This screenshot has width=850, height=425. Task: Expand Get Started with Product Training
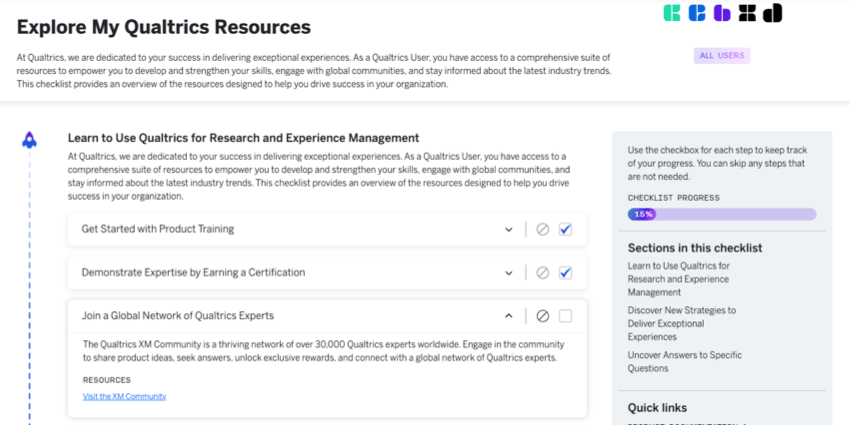tap(509, 229)
